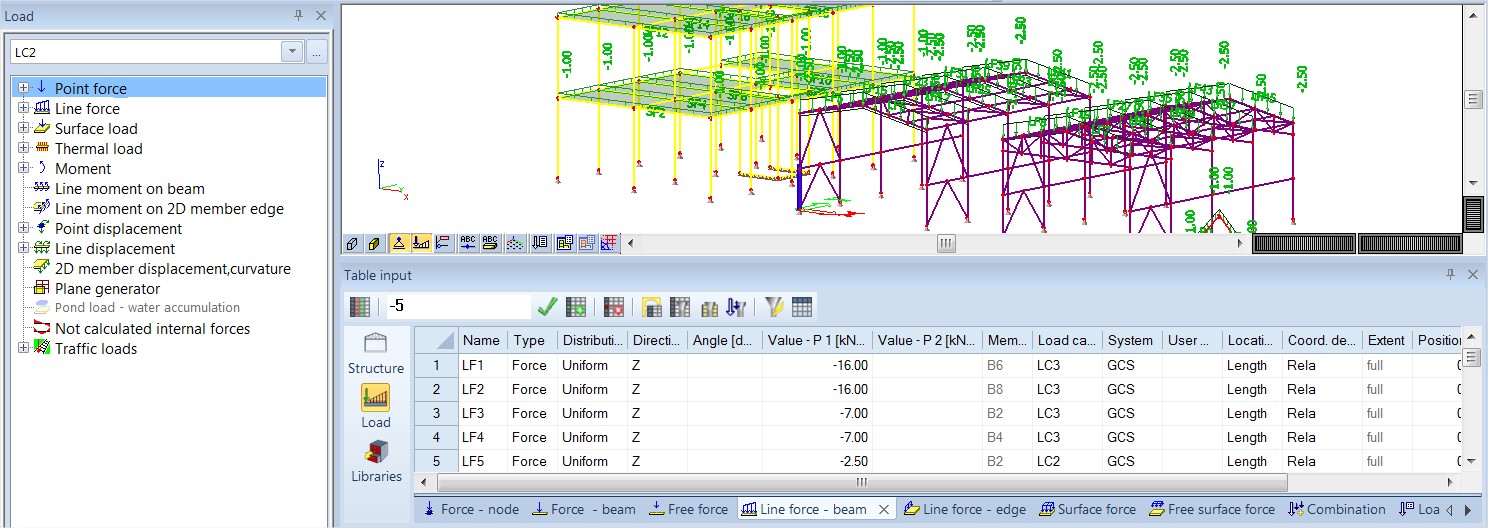The width and height of the screenshot is (1488, 528).
Task: Click the add row icon with green arrow
Action: (576, 307)
